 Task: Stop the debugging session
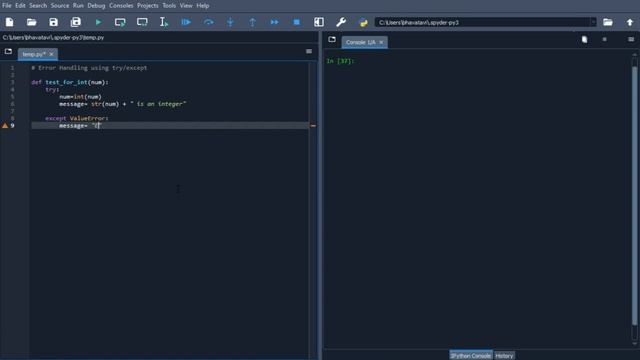pos(297,22)
